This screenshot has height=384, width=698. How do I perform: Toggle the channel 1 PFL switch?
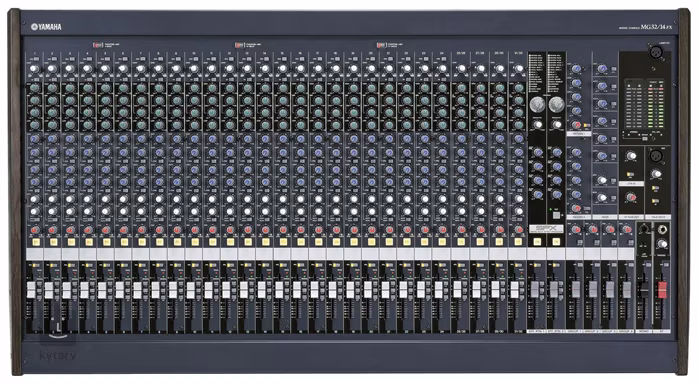35,266
